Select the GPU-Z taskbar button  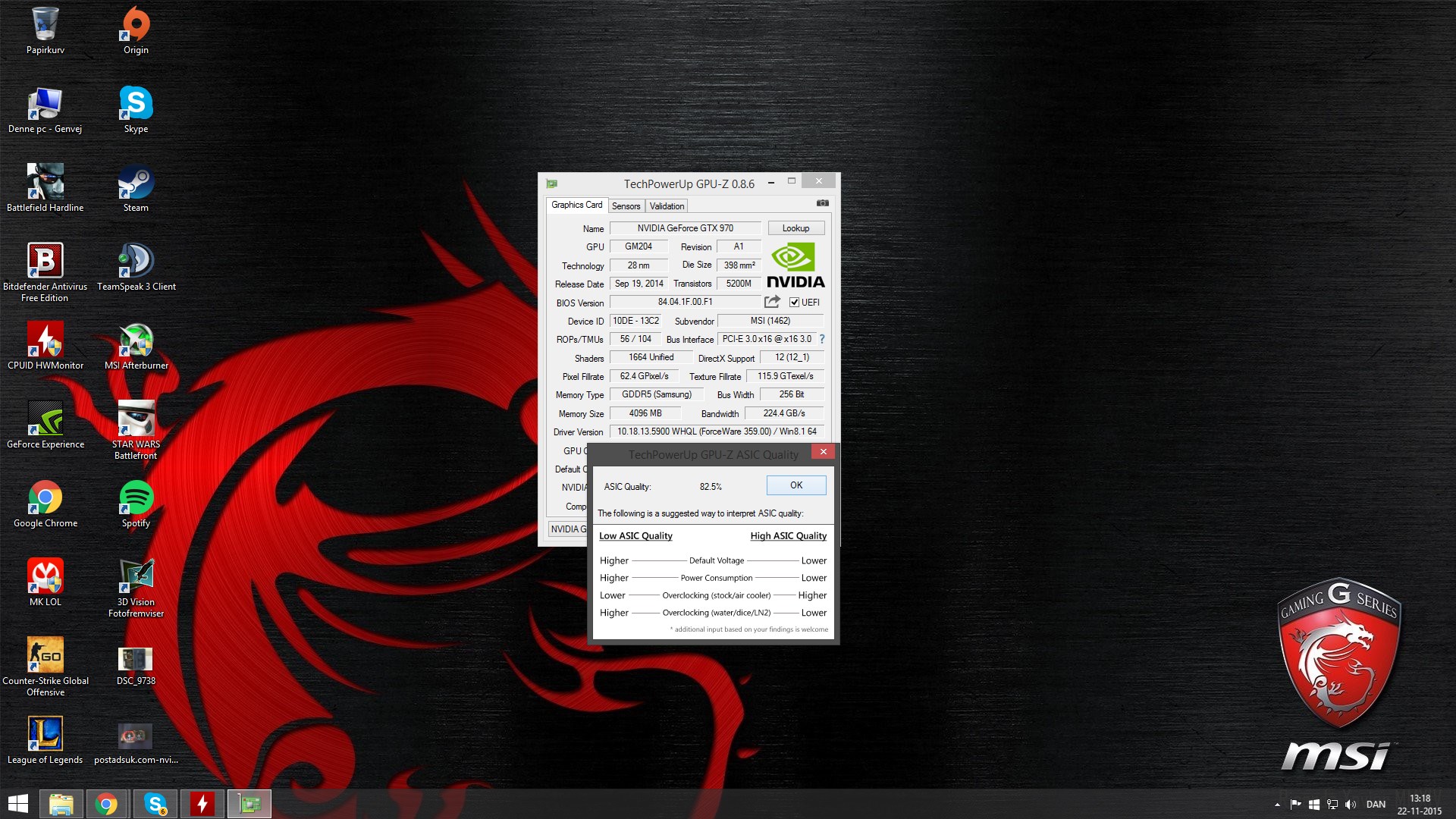[249, 804]
